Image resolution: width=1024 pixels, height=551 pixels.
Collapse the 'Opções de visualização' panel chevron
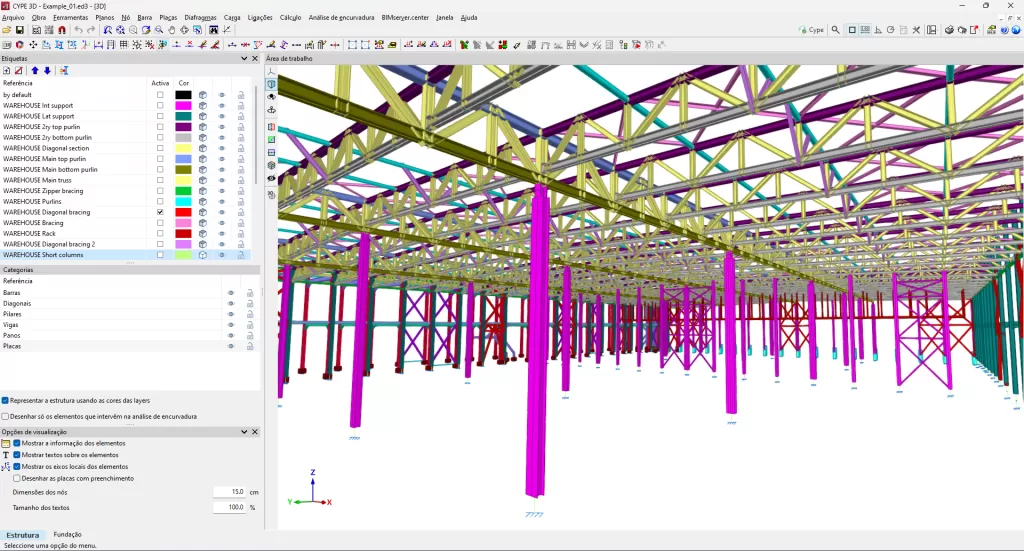[x=243, y=431]
